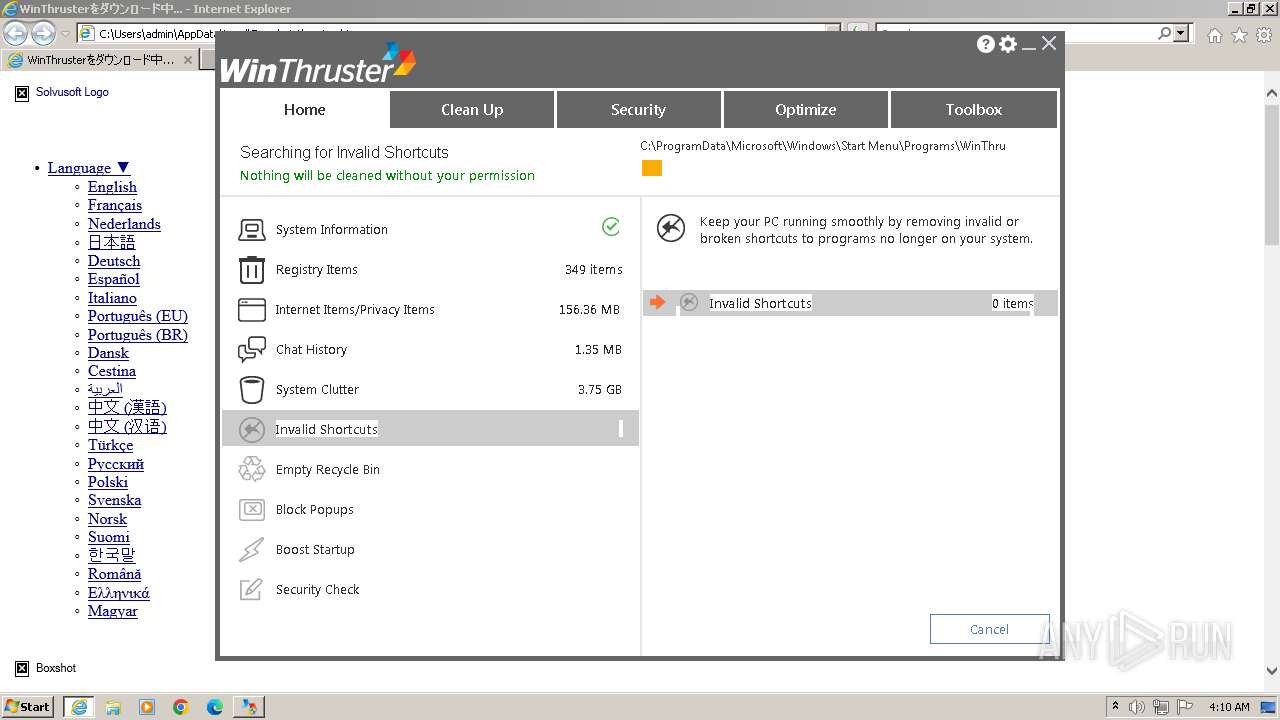
Task: Select the WinThruster download browser tab
Action: [99, 60]
